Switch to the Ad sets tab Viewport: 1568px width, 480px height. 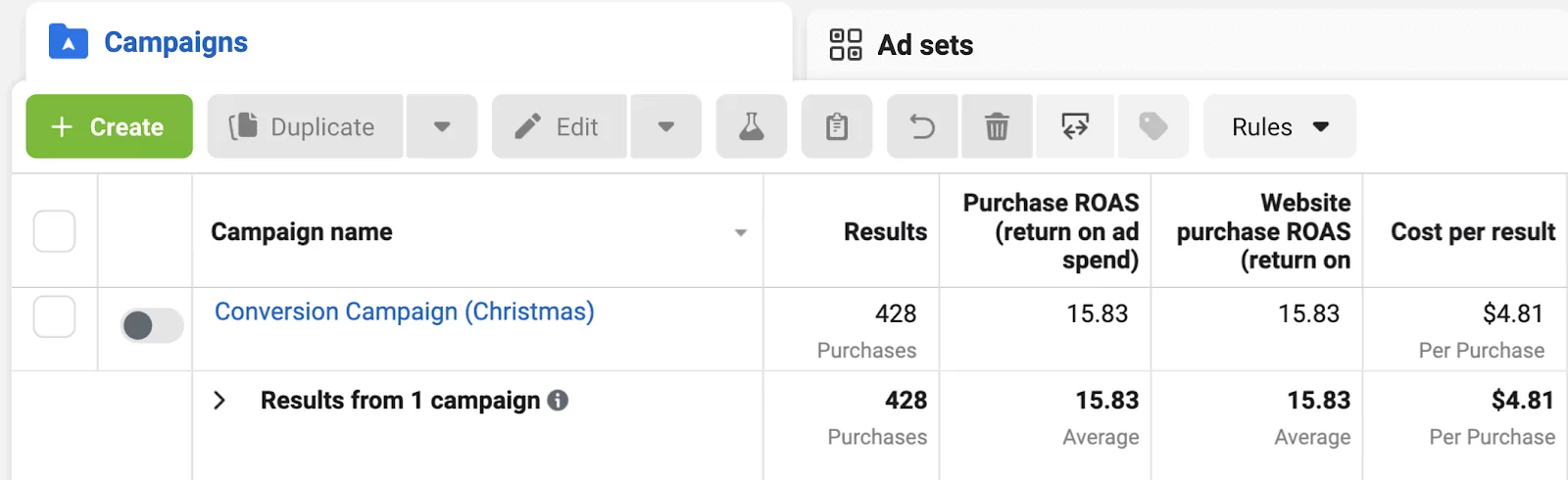902,45
